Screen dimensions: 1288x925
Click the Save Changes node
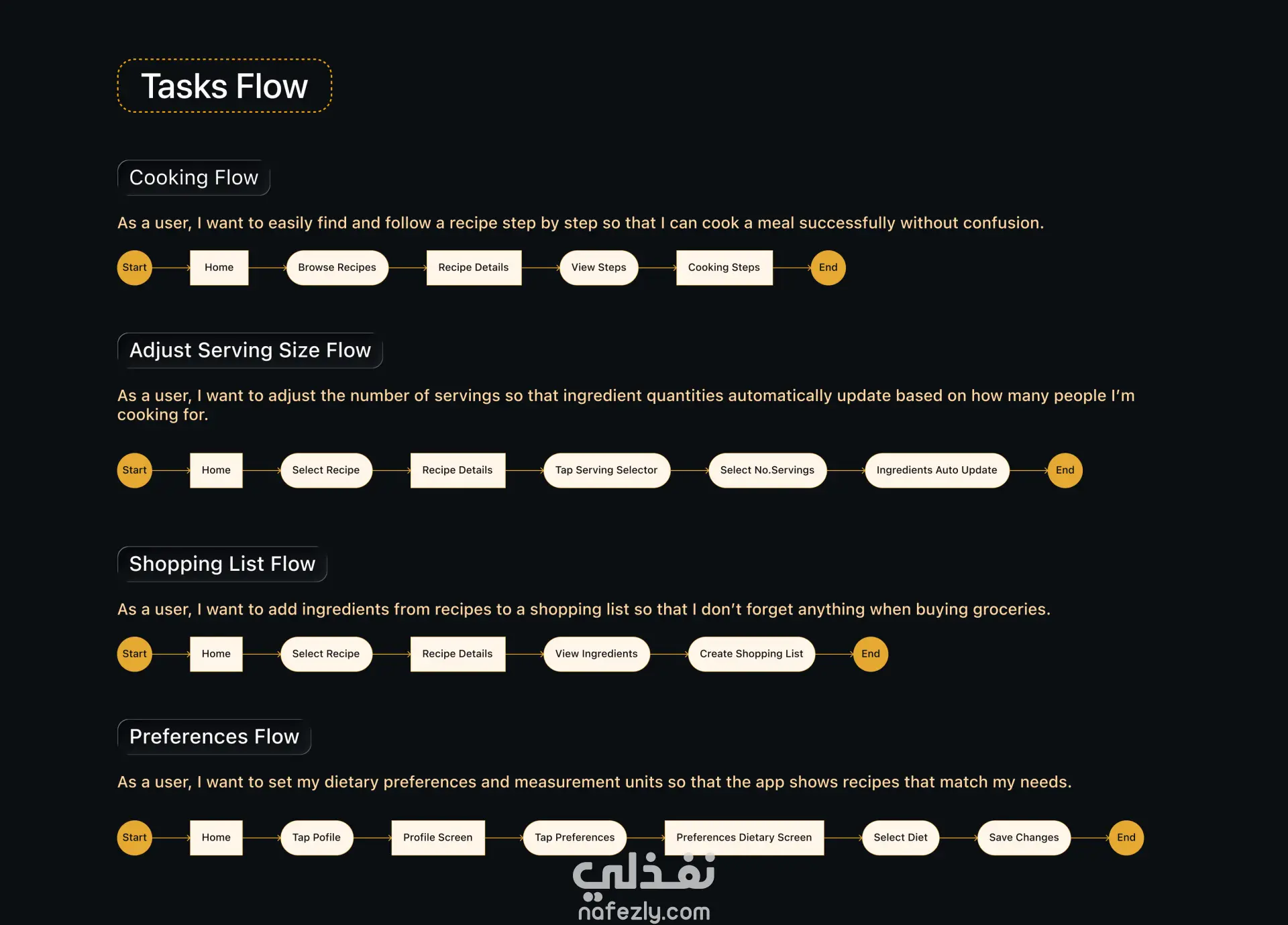(x=1024, y=838)
